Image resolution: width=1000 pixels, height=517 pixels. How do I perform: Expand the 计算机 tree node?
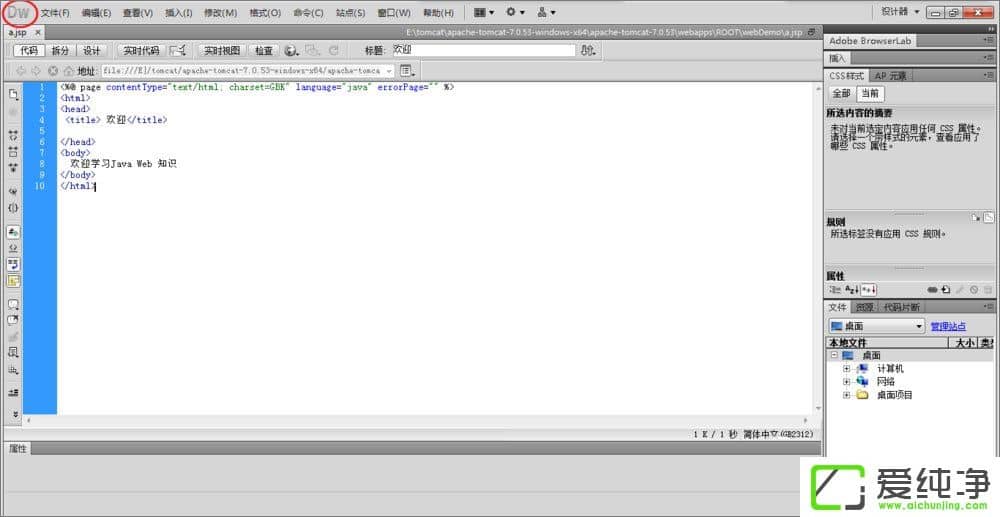click(846, 368)
